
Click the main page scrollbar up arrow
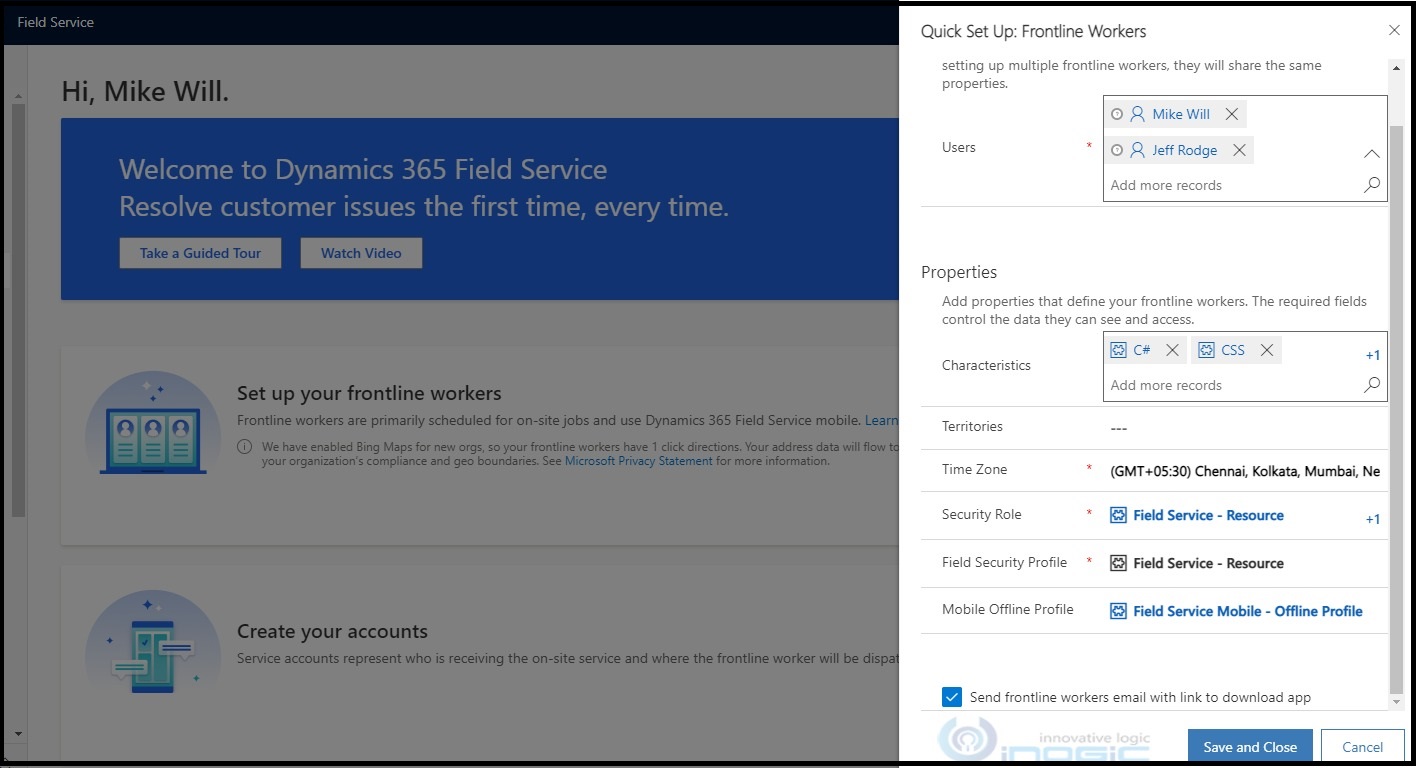[x=17, y=96]
